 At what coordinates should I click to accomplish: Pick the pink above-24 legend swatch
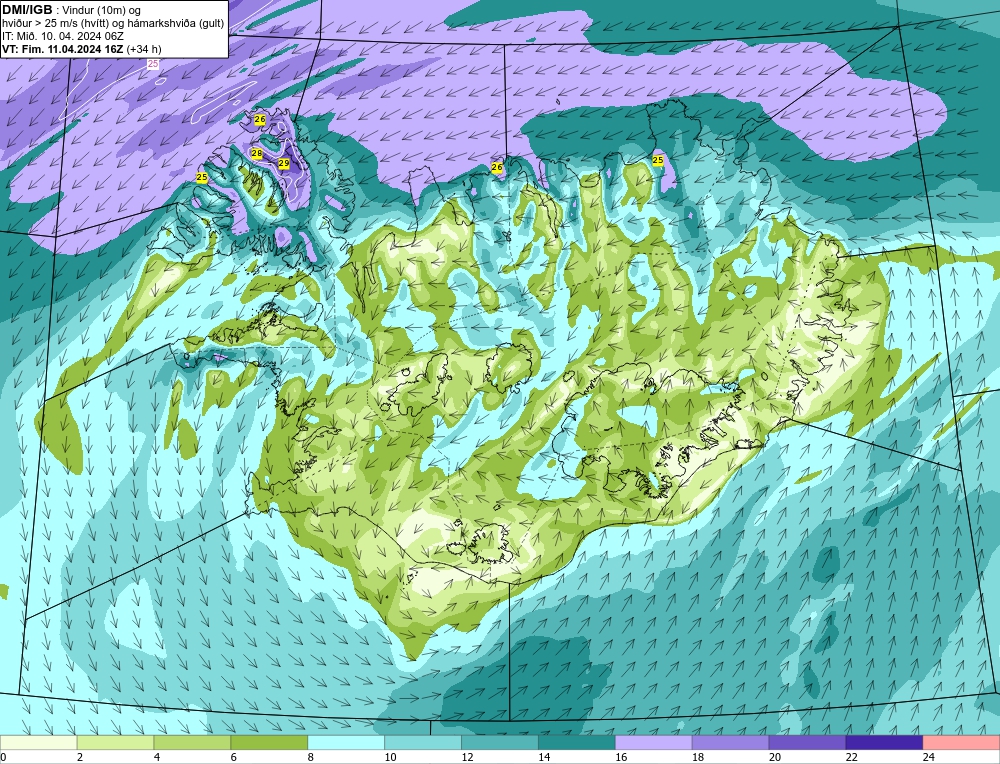pos(961,743)
